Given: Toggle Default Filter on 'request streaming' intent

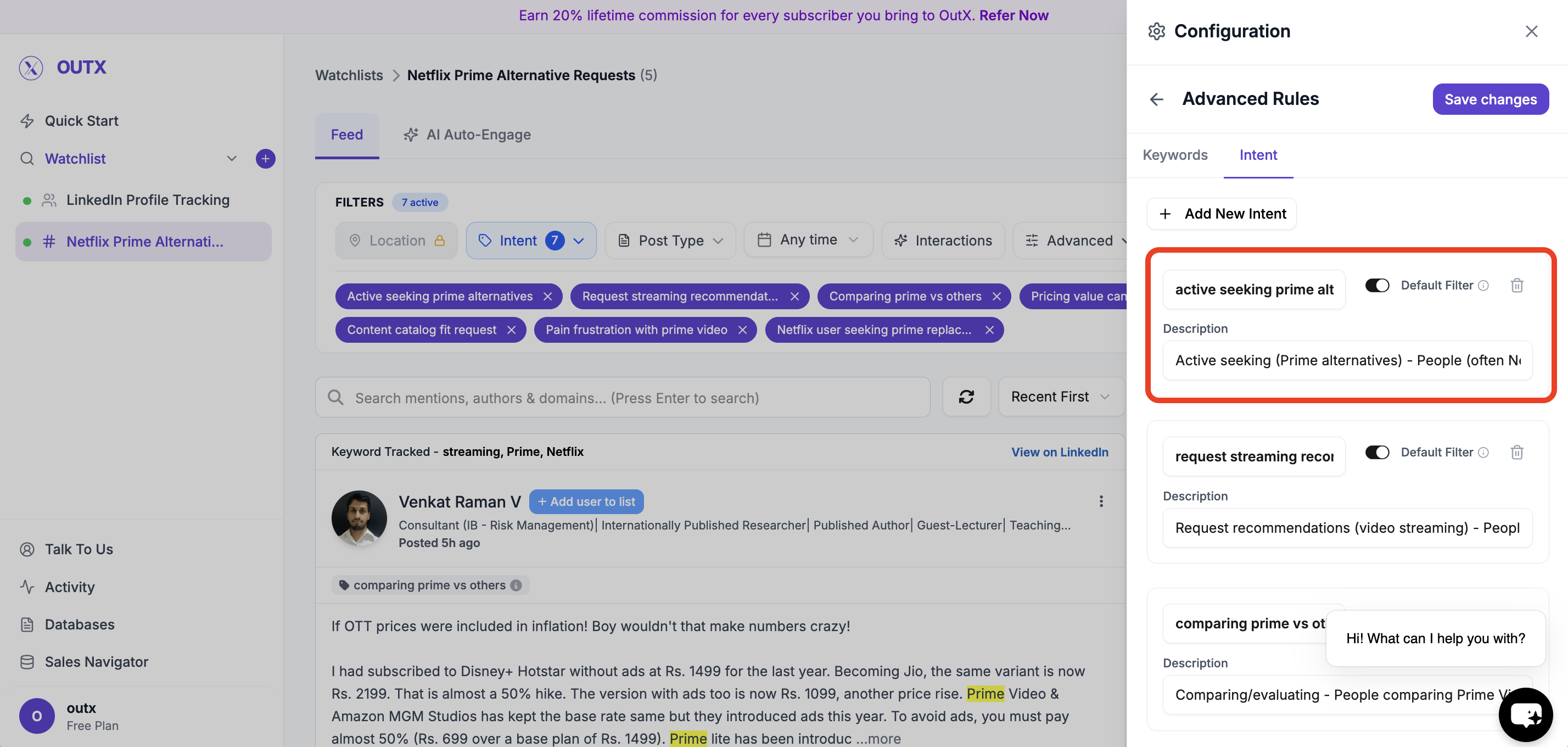Looking at the screenshot, I should click(1377, 451).
